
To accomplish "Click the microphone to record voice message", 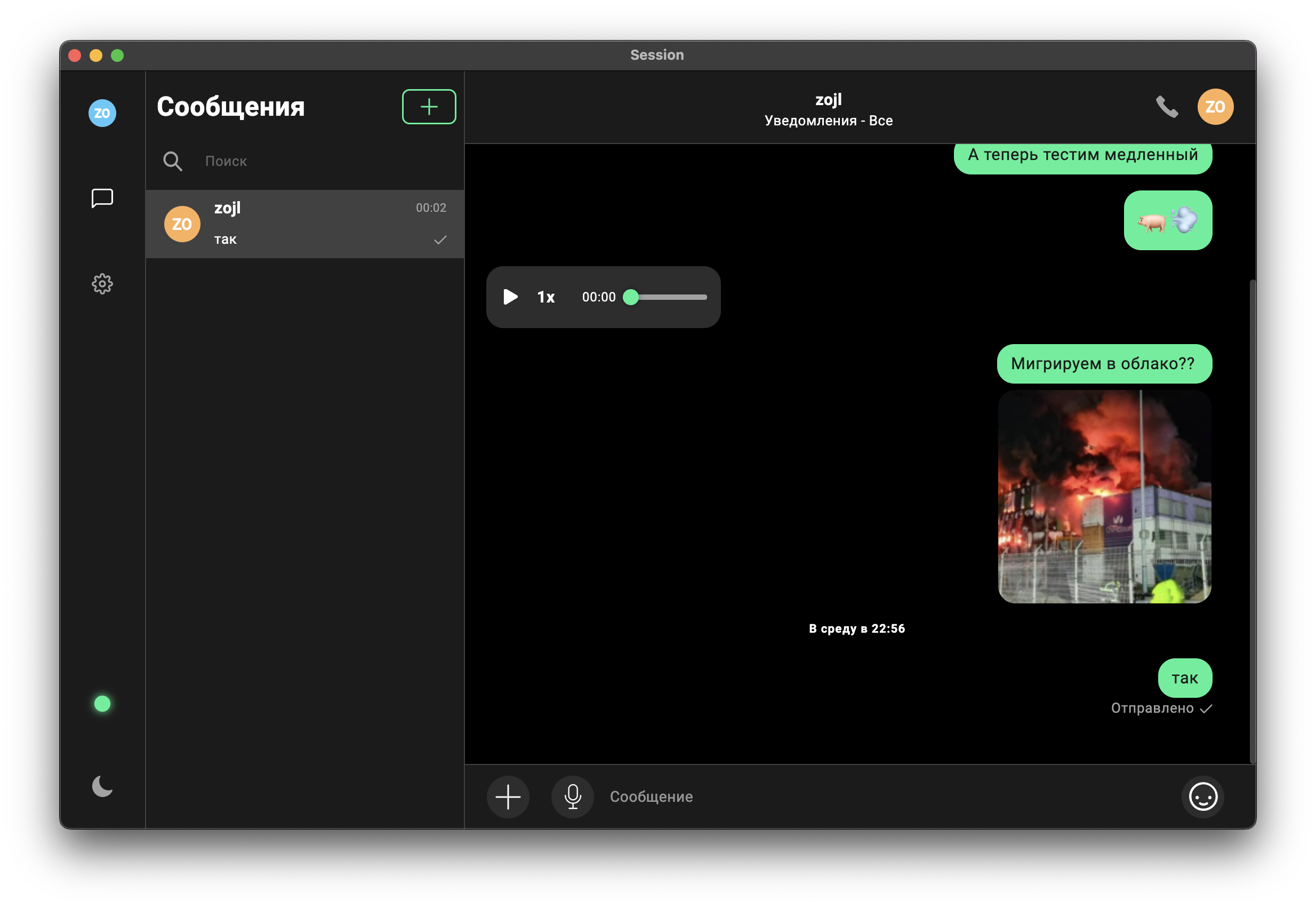I will click(x=573, y=797).
